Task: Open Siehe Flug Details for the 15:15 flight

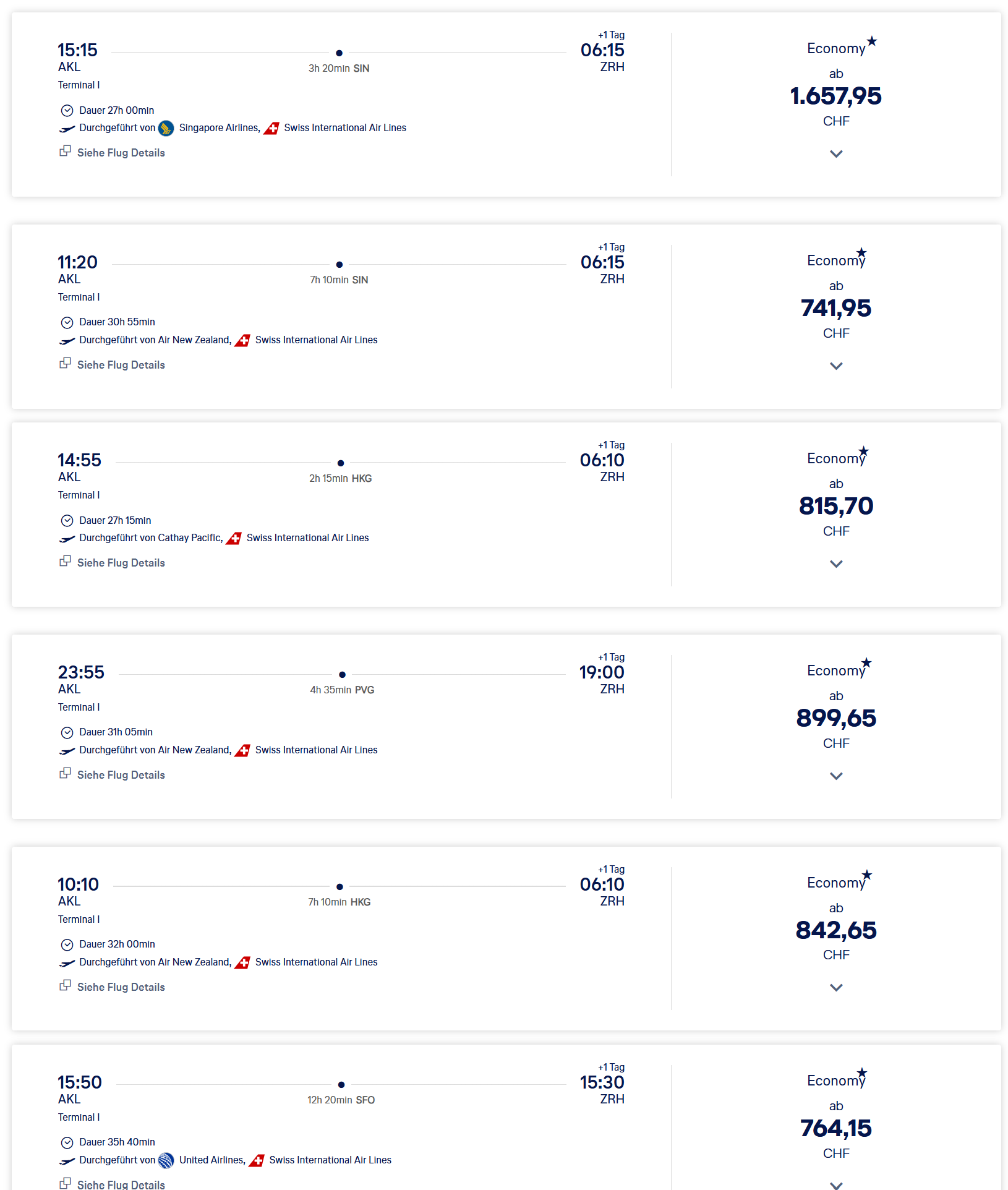Action: [121, 153]
